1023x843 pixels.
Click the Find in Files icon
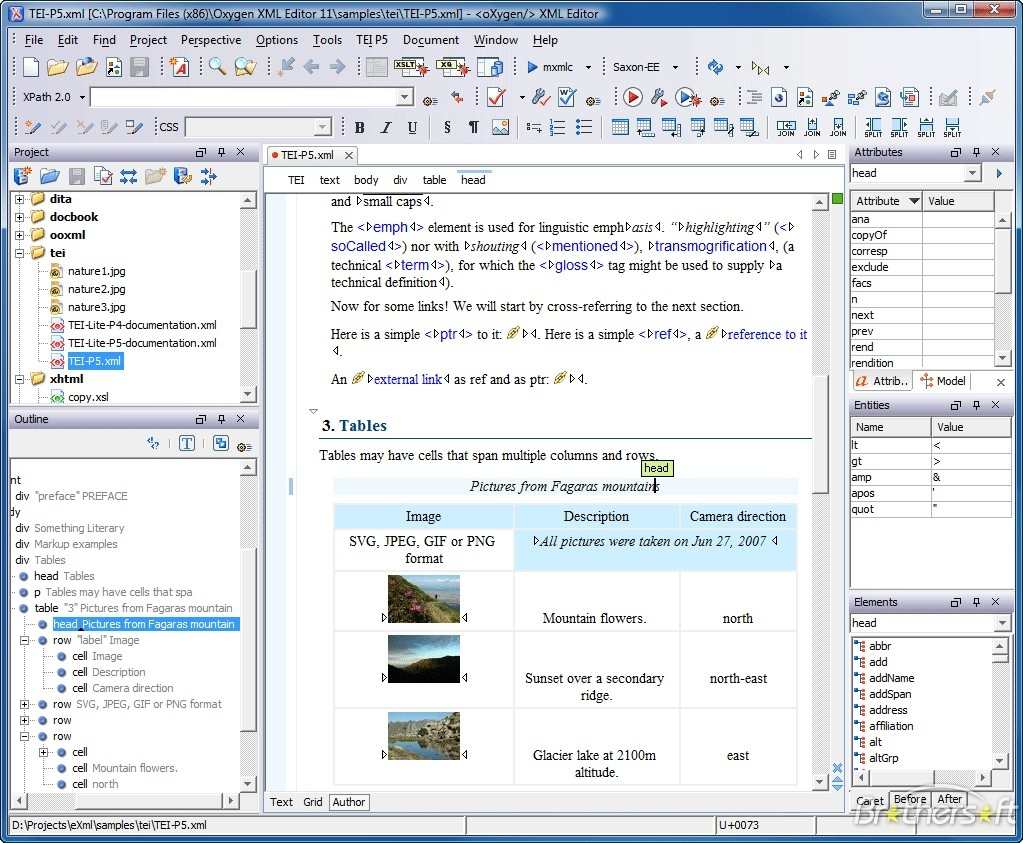245,67
